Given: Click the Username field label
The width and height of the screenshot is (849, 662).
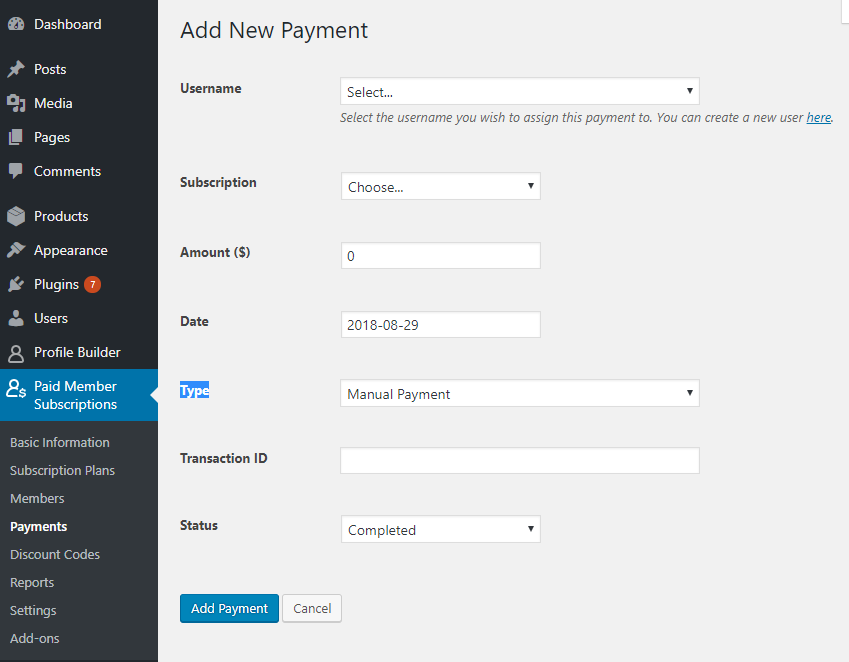Looking at the screenshot, I should [x=211, y=88].
